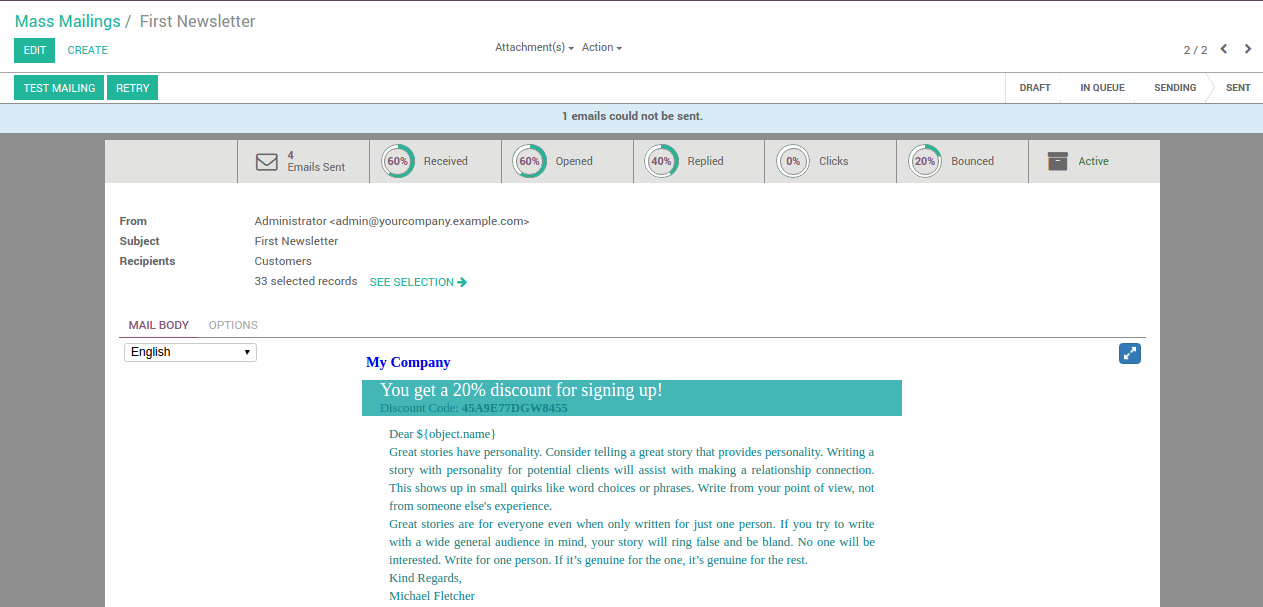Open the Replied 40% pie indicator

click(x=661, y=161)
